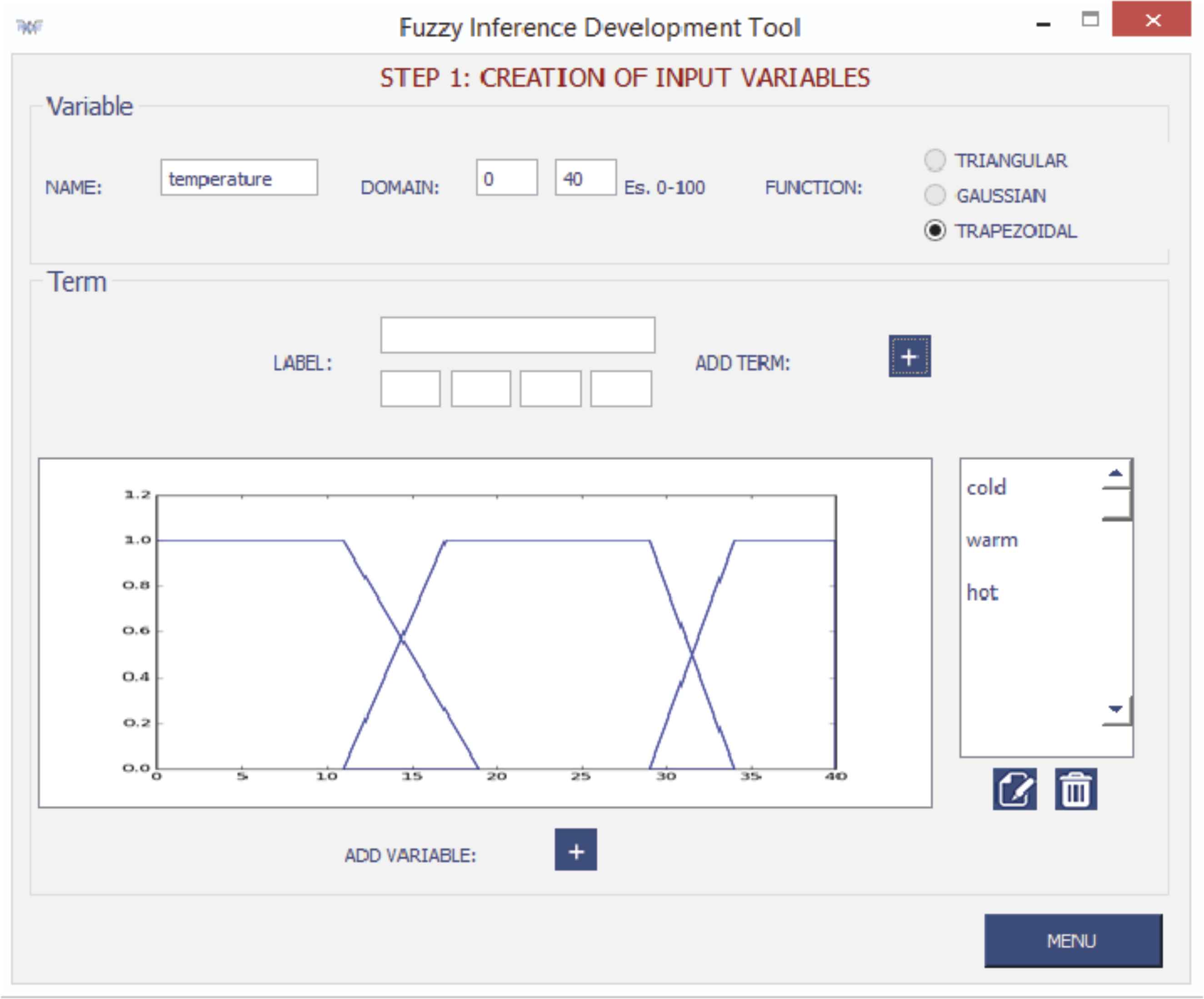Screen dimensions: 1204x999
Task: Select the TRIANGULAR function option
Action: [934, 160]
